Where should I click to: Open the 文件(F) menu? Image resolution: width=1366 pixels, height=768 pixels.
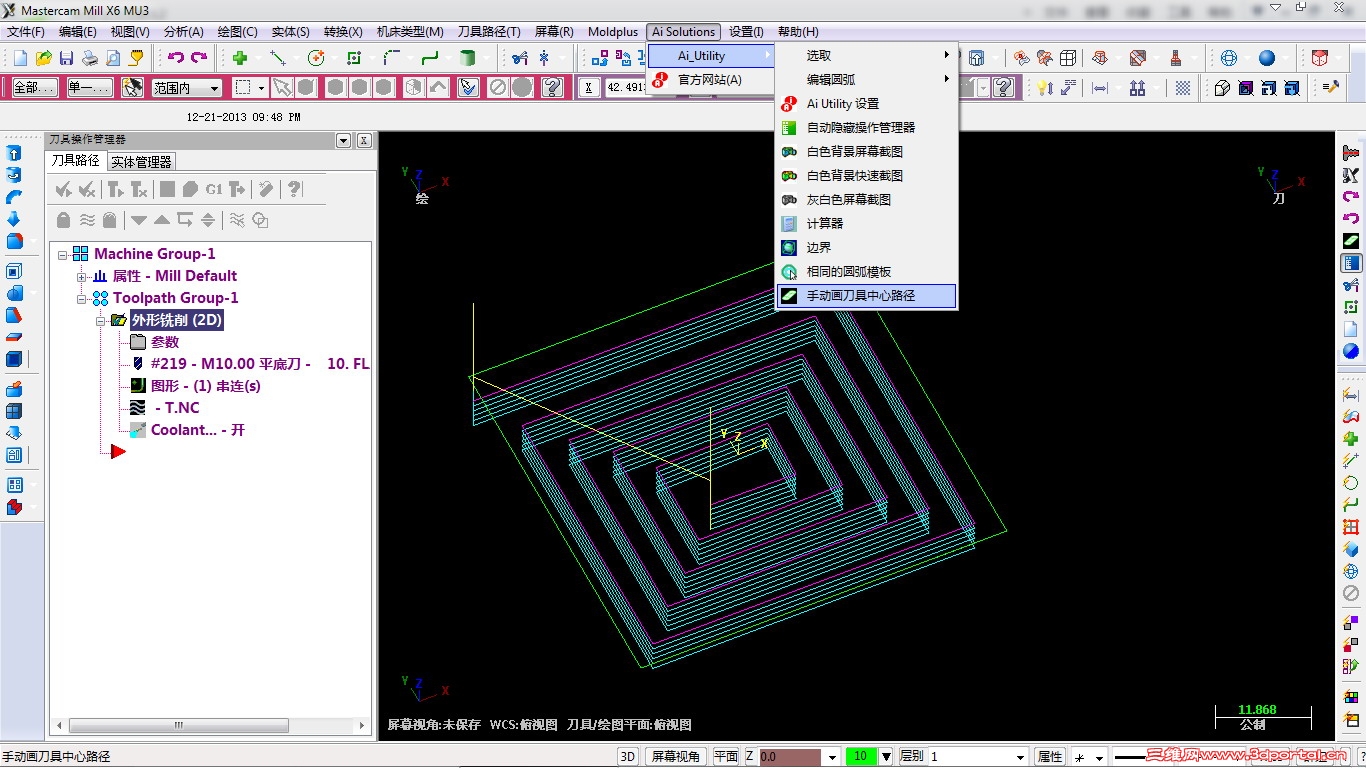26,31
